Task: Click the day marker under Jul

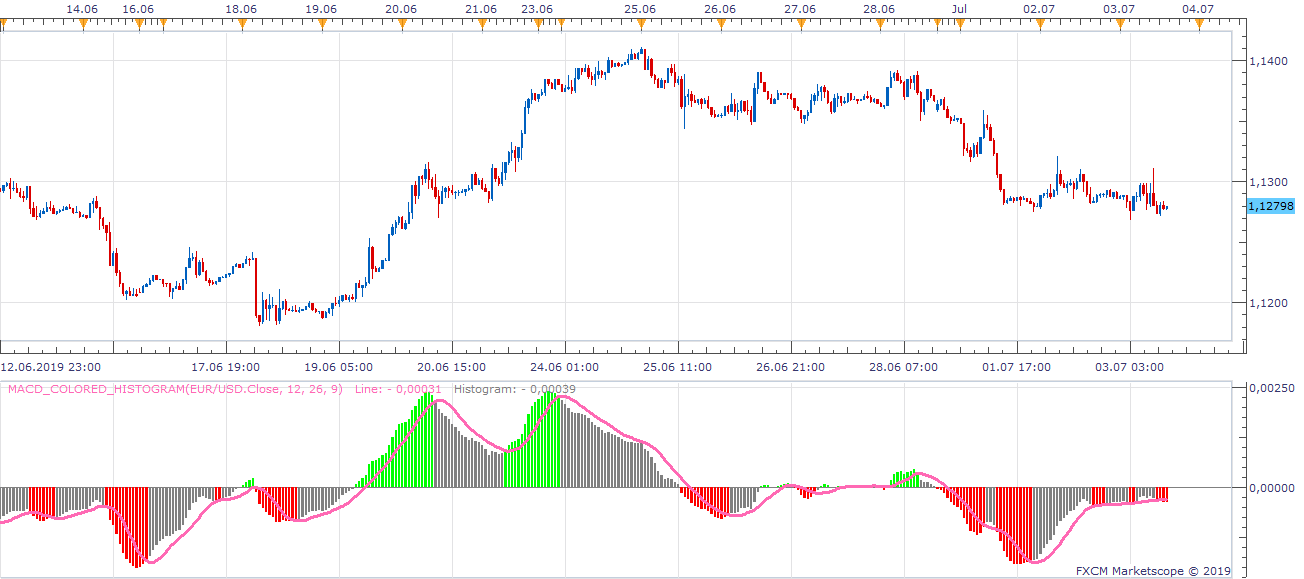Action: click(960, 22)
